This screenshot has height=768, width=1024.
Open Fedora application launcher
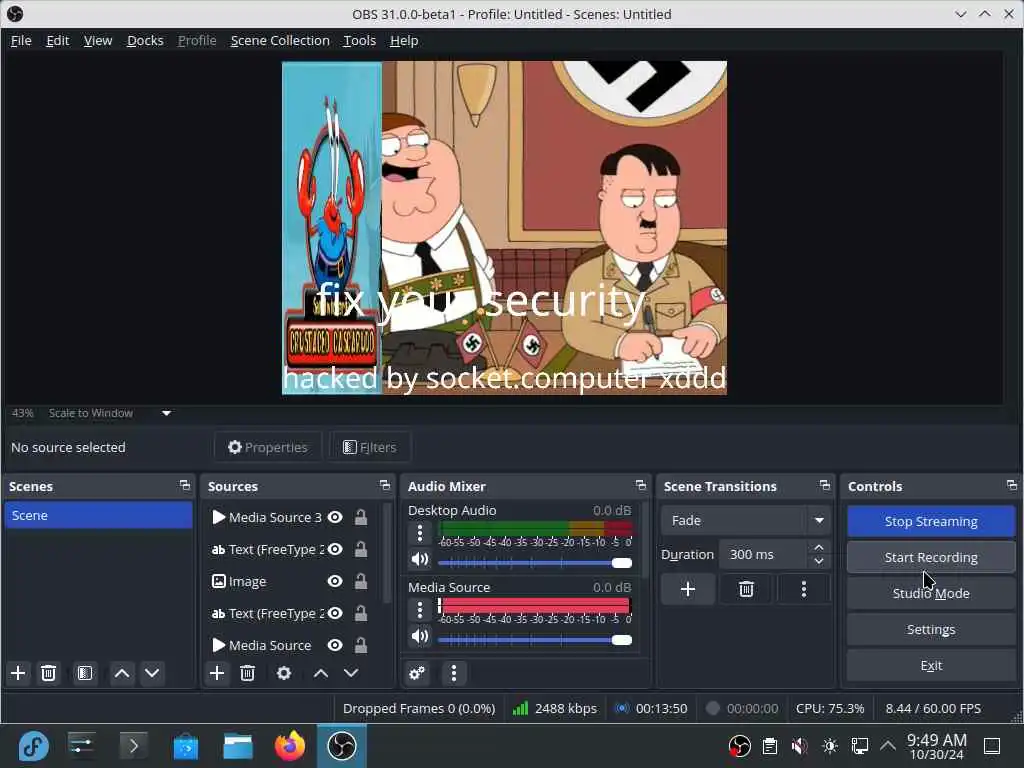click(x=33, y=746)
